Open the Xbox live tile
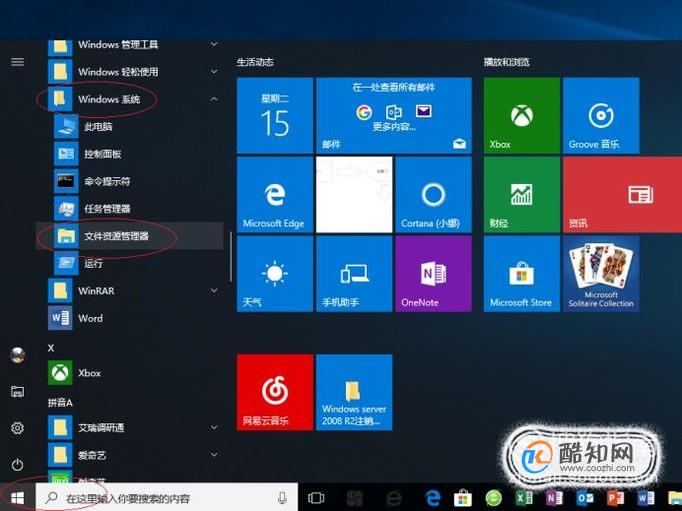Image resolution: width=682 pixels, height=511 pixels. 522,115
